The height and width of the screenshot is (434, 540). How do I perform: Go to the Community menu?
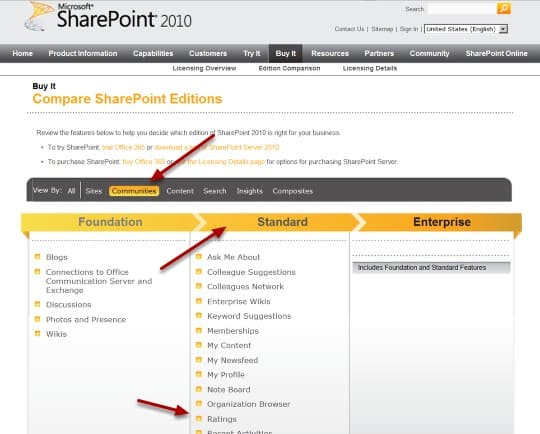[x=429, y=53]
